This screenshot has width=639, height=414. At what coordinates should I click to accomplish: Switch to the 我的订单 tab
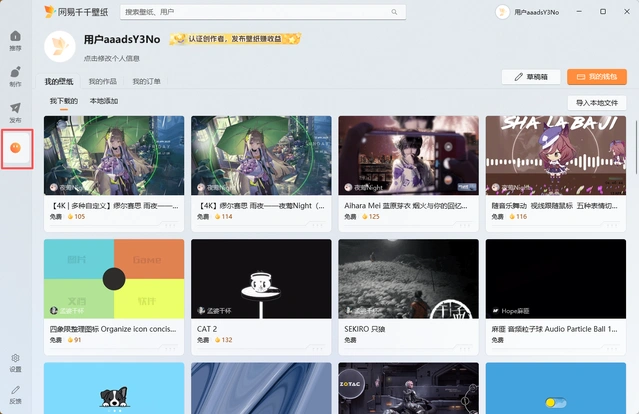pyautogui.click(x=145, y=81)
